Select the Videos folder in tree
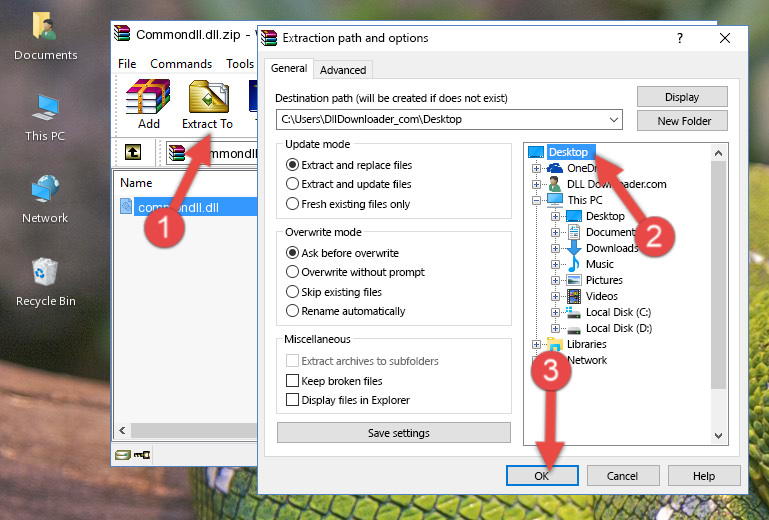This screenshot has width=769, height=520. click(601, 296)
